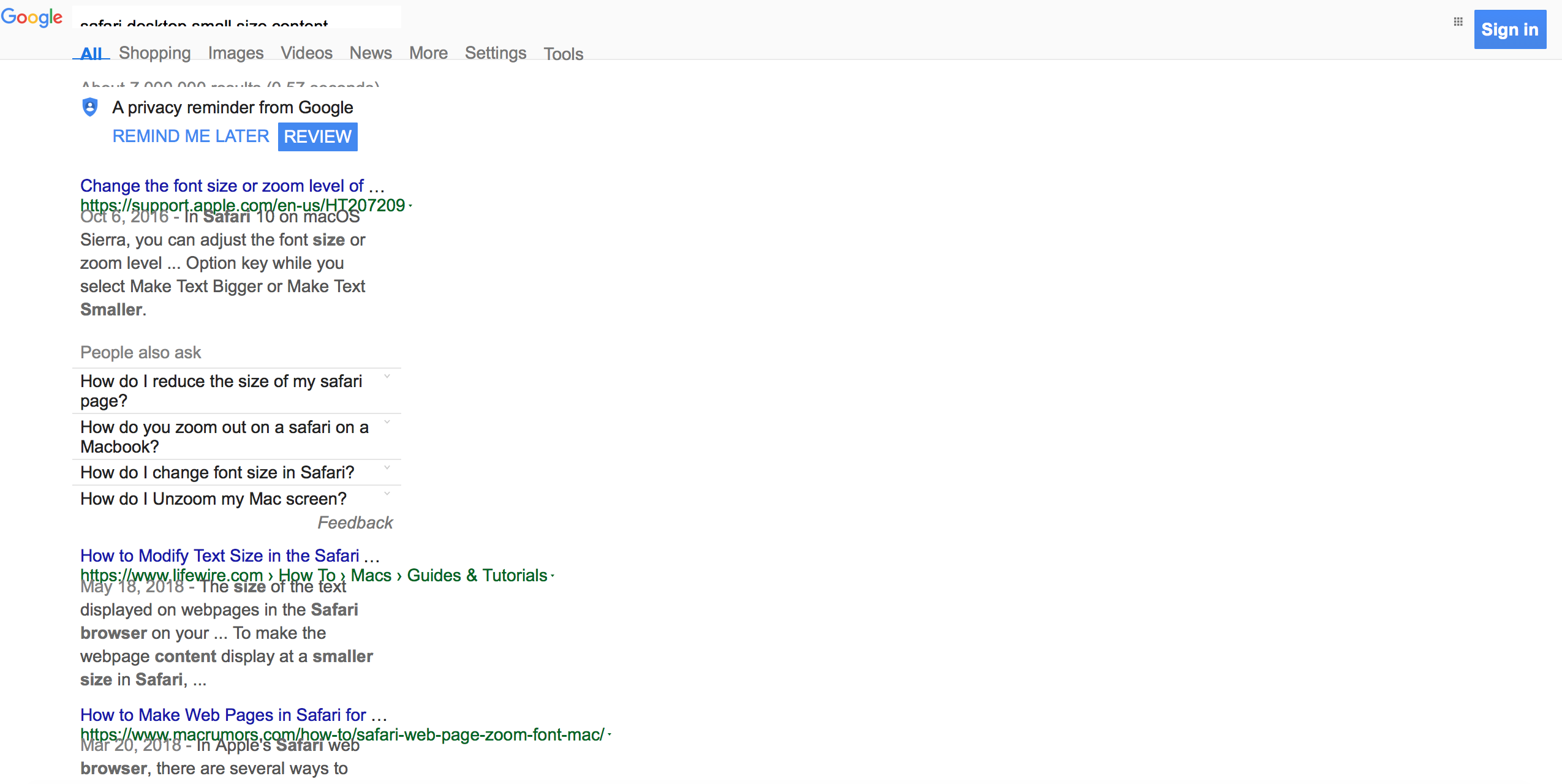Click the REVIEW button
Image resolution: width=1562 pixels, height=784 pixels.
(318, 136)
